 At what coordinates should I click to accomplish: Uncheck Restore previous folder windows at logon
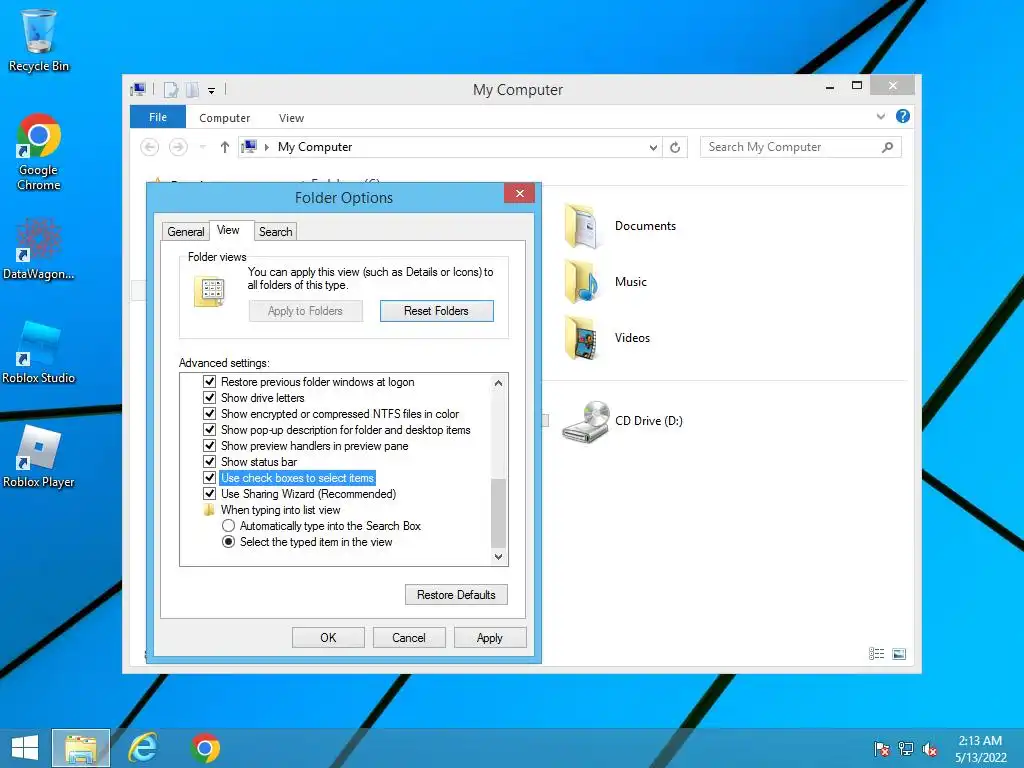tap(210, 381)
